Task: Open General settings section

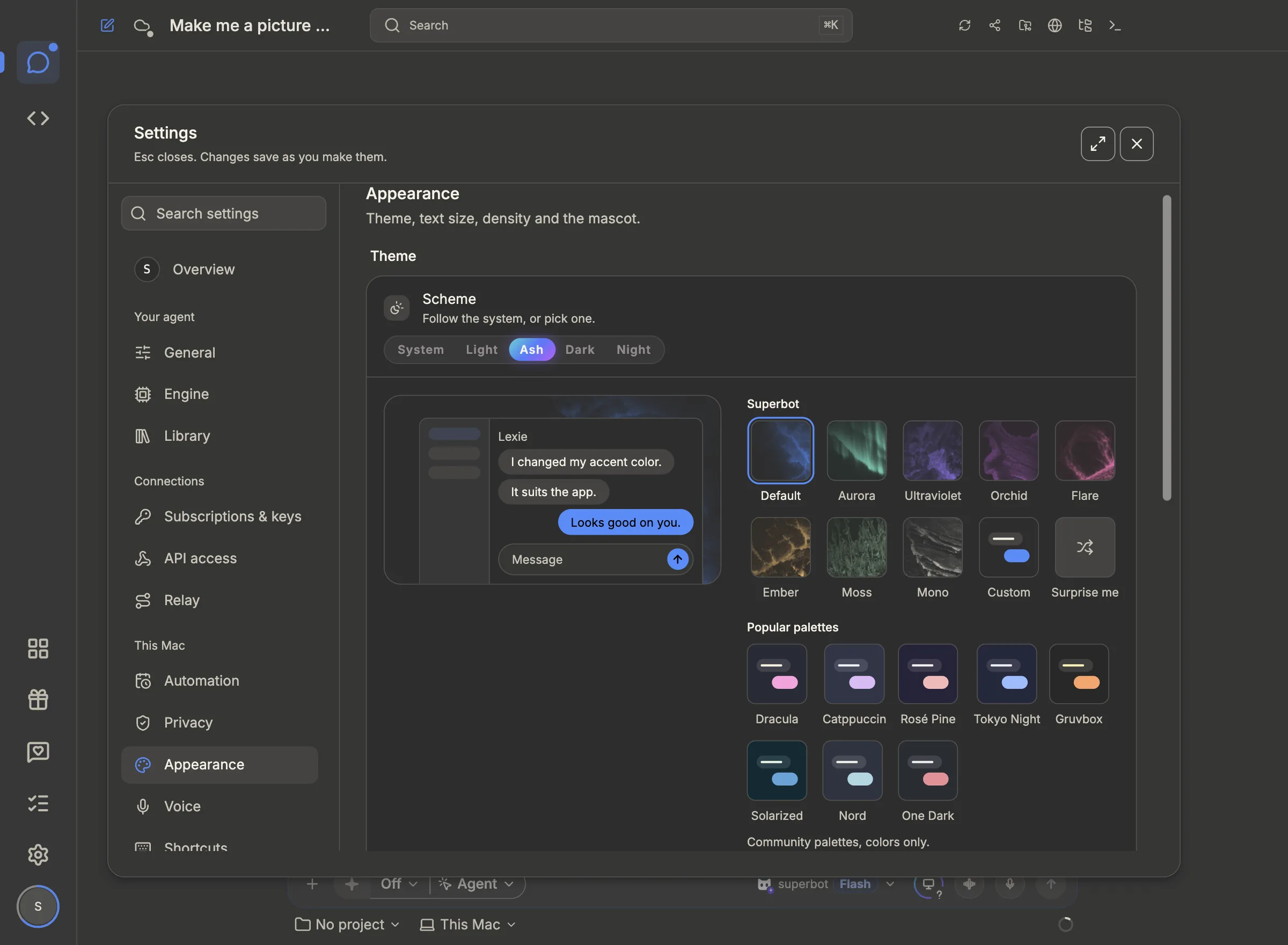Action: pos(219,352)
